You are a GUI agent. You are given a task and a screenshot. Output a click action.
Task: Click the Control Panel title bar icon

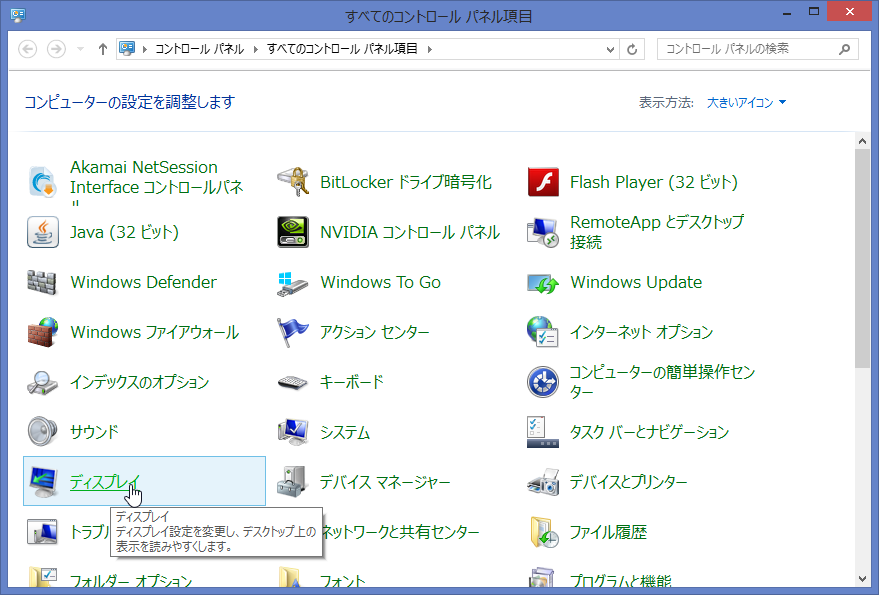18,15
